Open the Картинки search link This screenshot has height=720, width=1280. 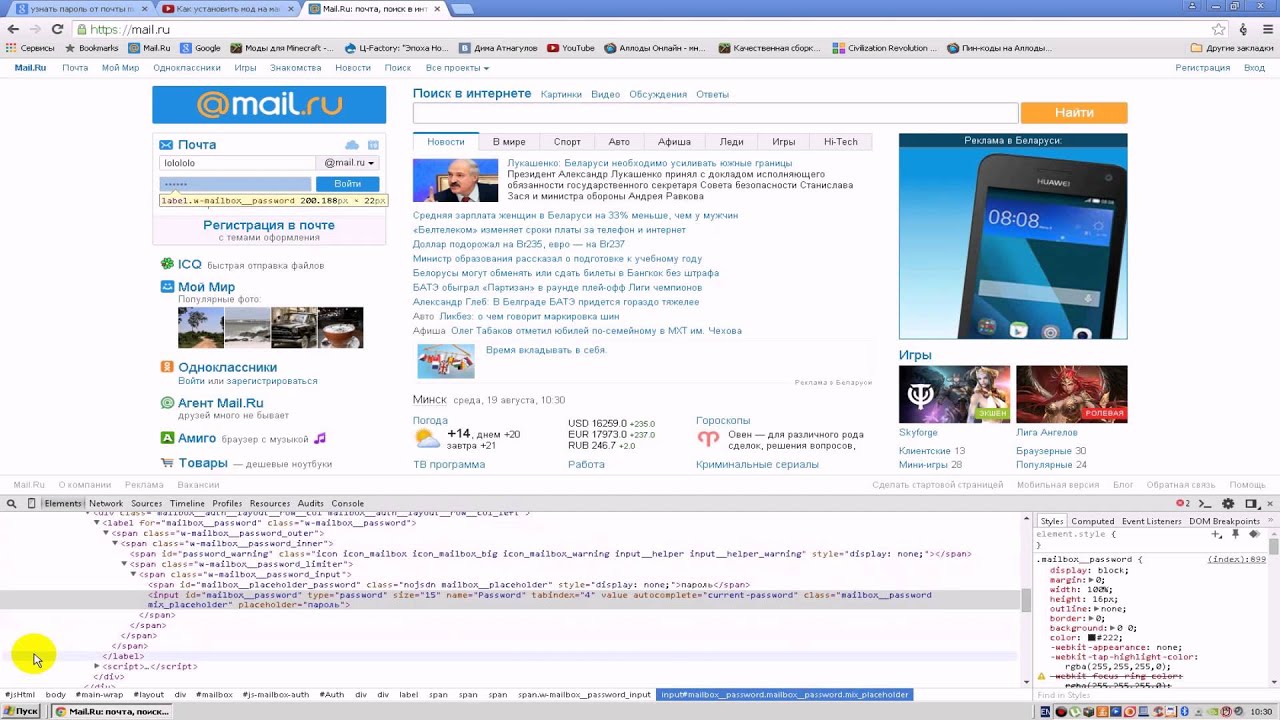pyautogui.click(x=561, y=94)
